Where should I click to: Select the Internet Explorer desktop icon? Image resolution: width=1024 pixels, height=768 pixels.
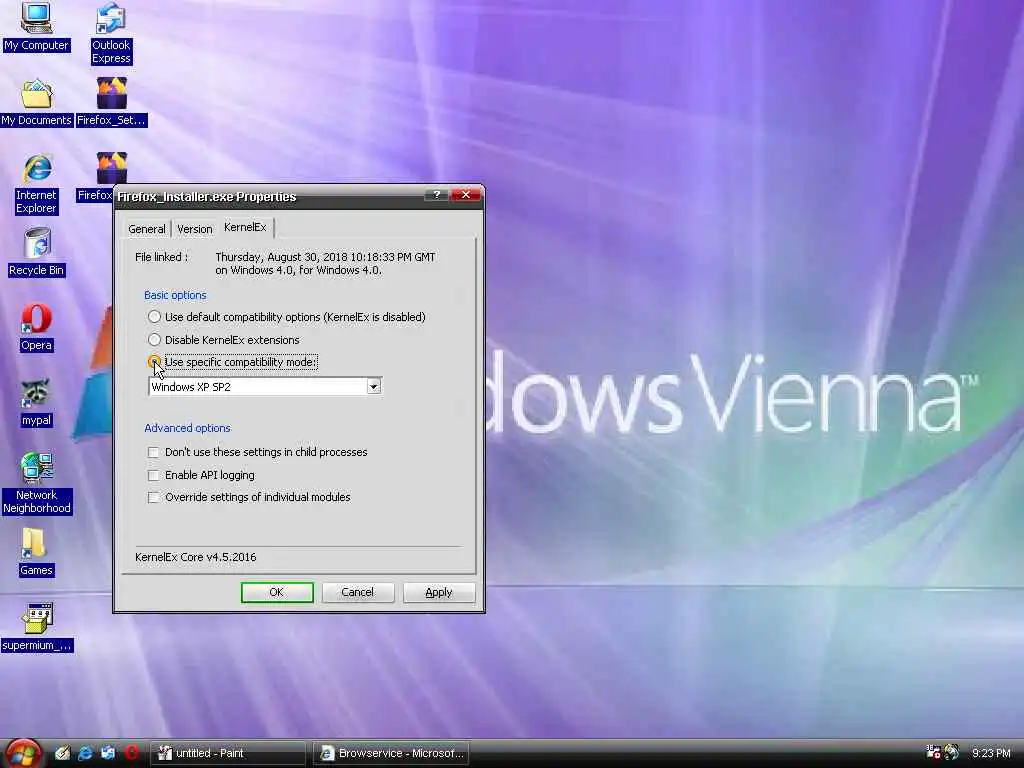36,184
